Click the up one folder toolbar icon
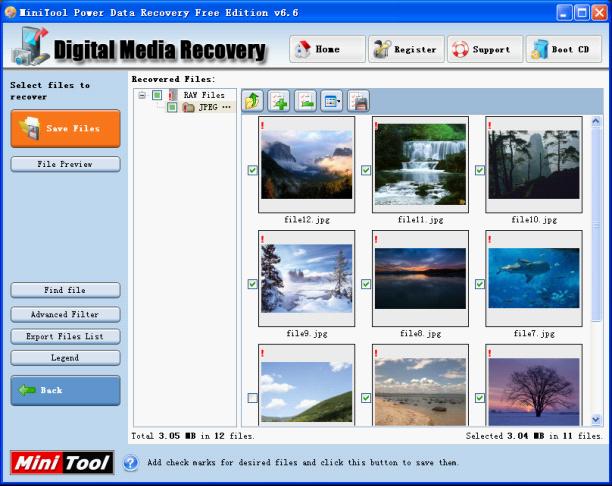The height and width of the screenshot is (486, 612). click(252, 101)
